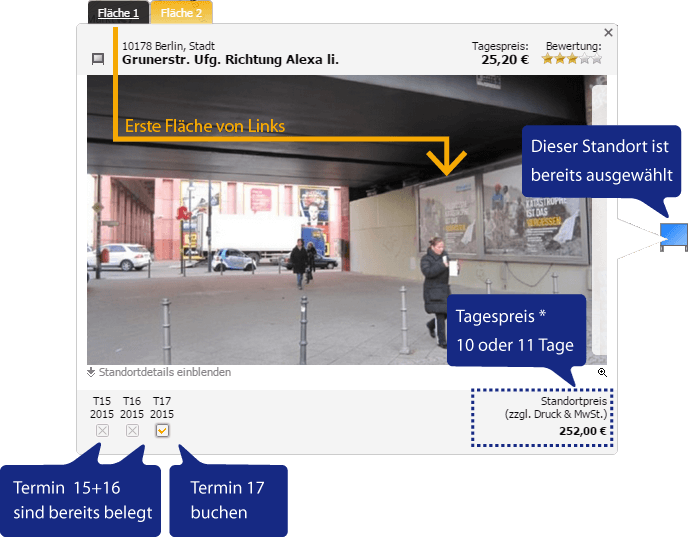This screenshot has height=537, width=688.
Task: Switch to the Fläche 1 tab
Action: 119,13
